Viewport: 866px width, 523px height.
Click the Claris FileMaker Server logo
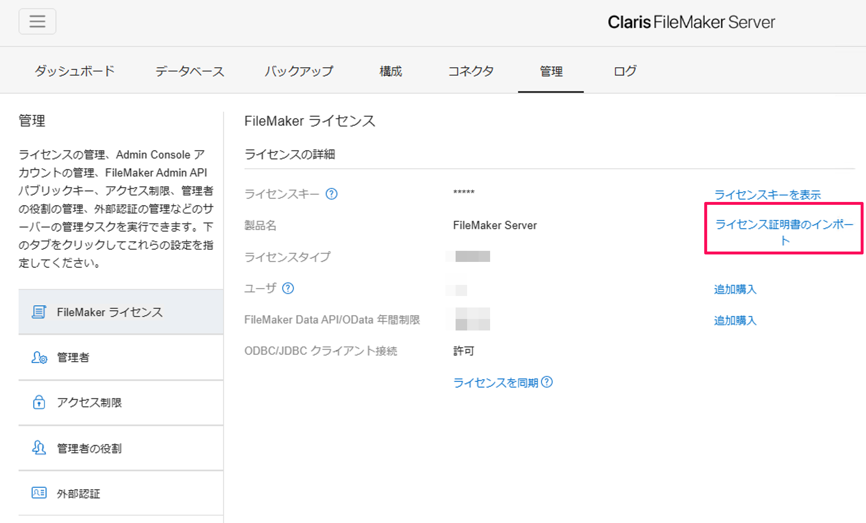(691, 22)
